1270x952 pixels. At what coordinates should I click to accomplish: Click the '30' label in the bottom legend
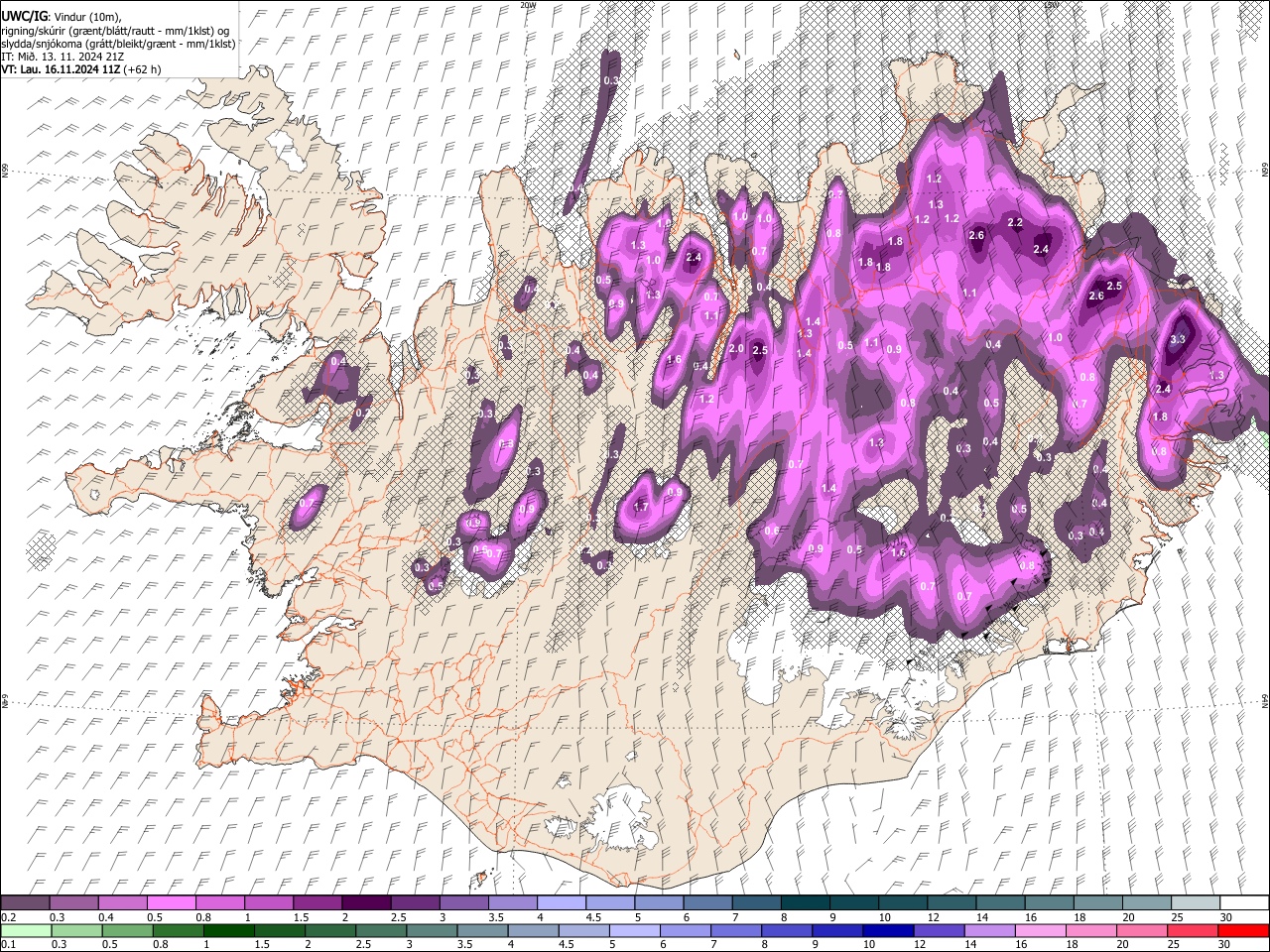[1224, 945]
